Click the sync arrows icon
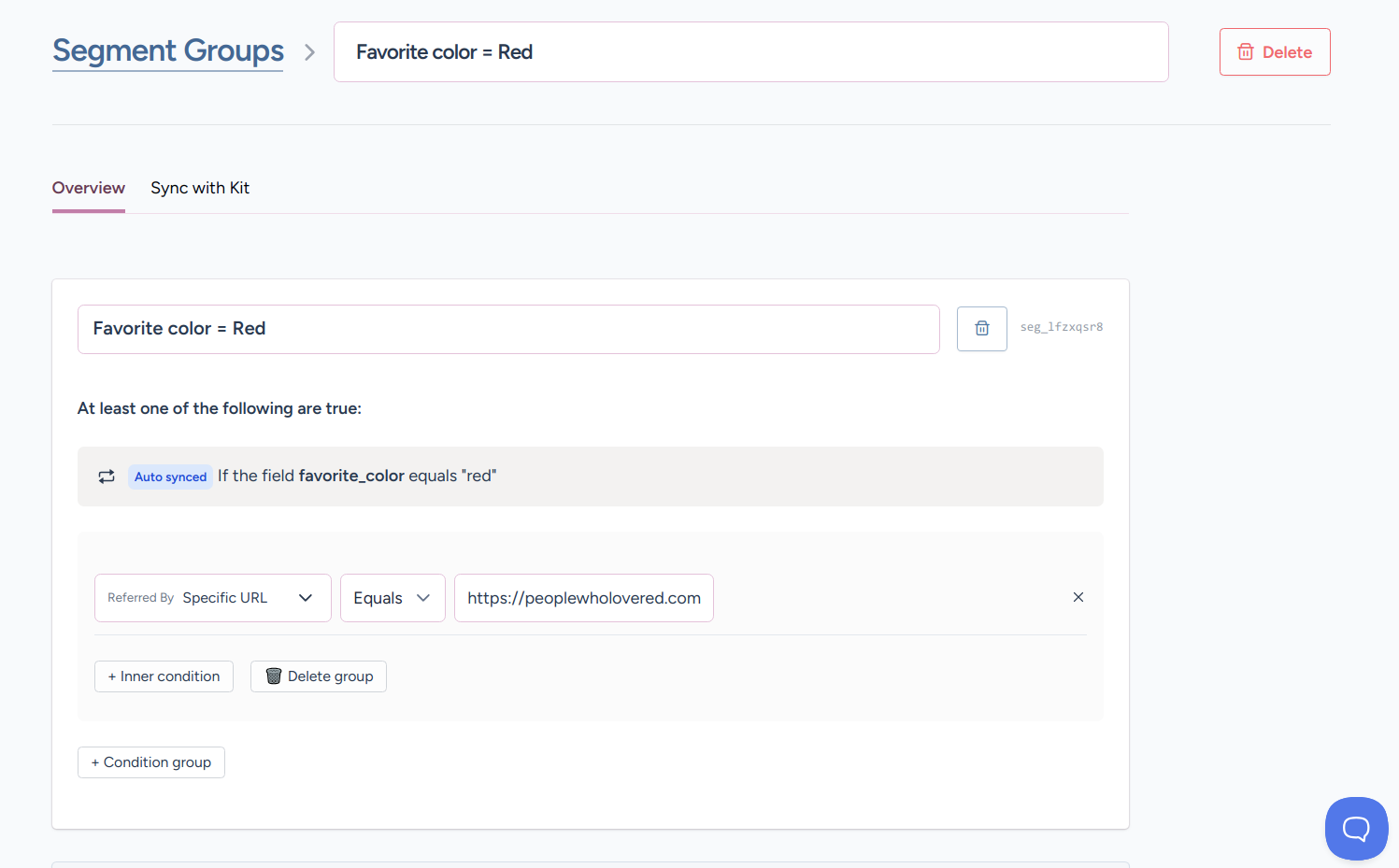The width and height of the screenshot is (1399, 868). [107, 477]
